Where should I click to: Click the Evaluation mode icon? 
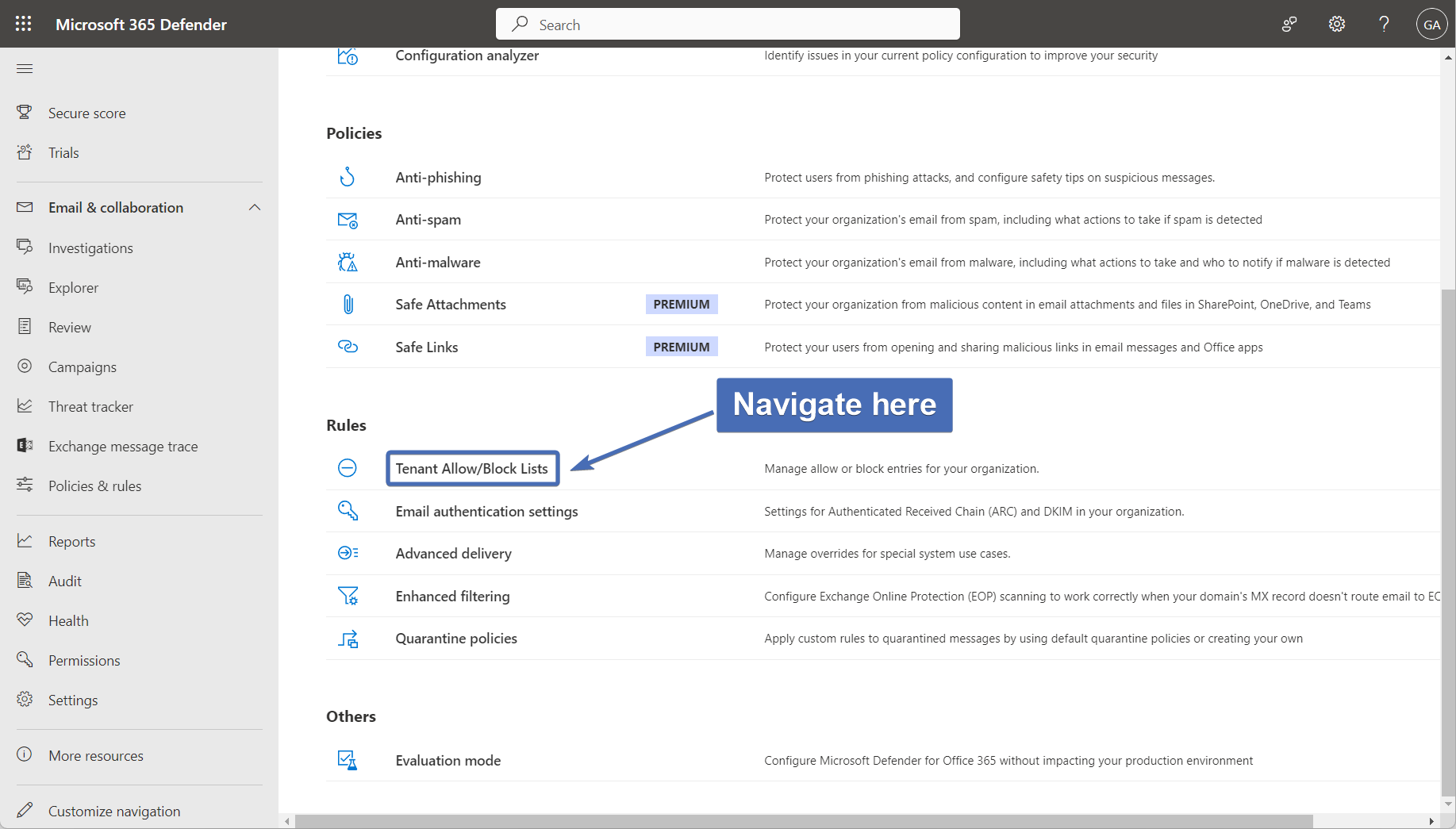click(x=348, y=760)
